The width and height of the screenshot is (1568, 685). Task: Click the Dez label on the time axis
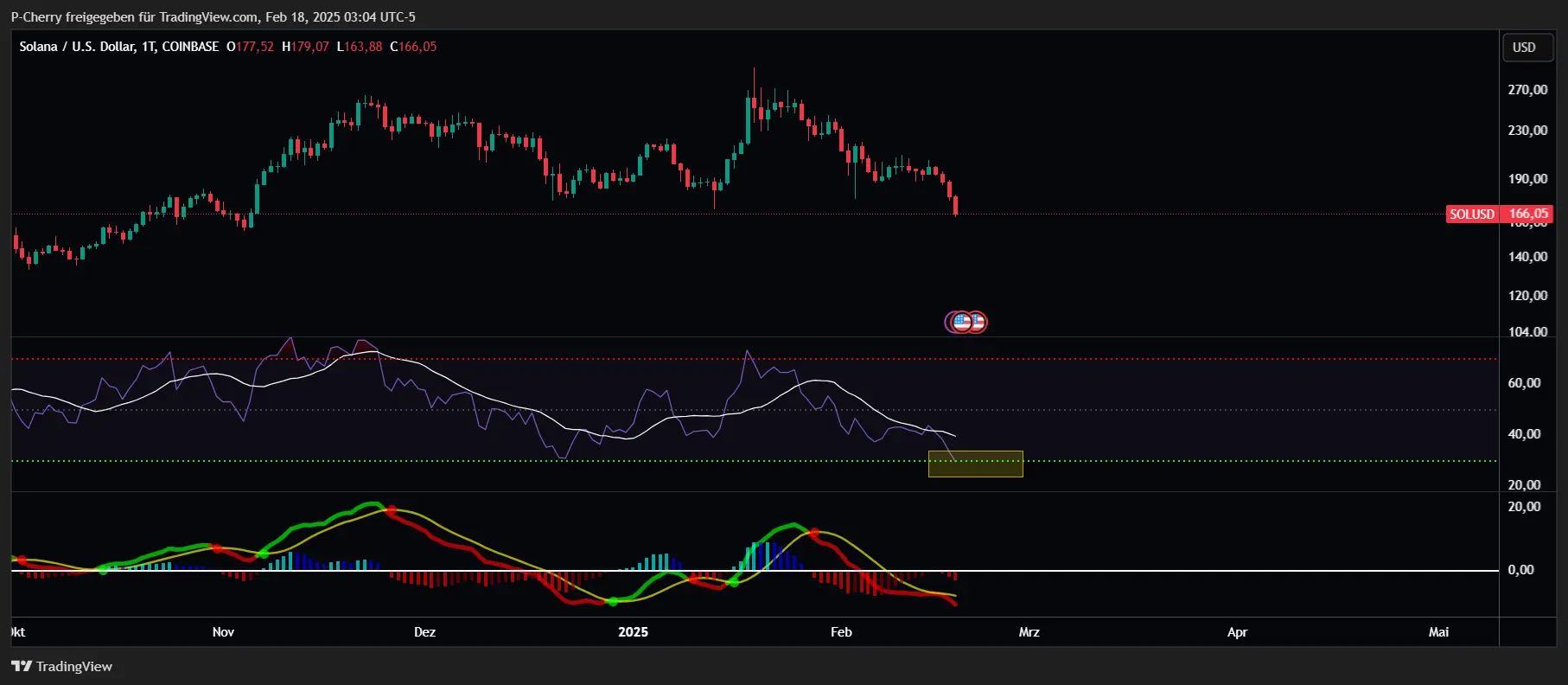[x=424, y=632]
